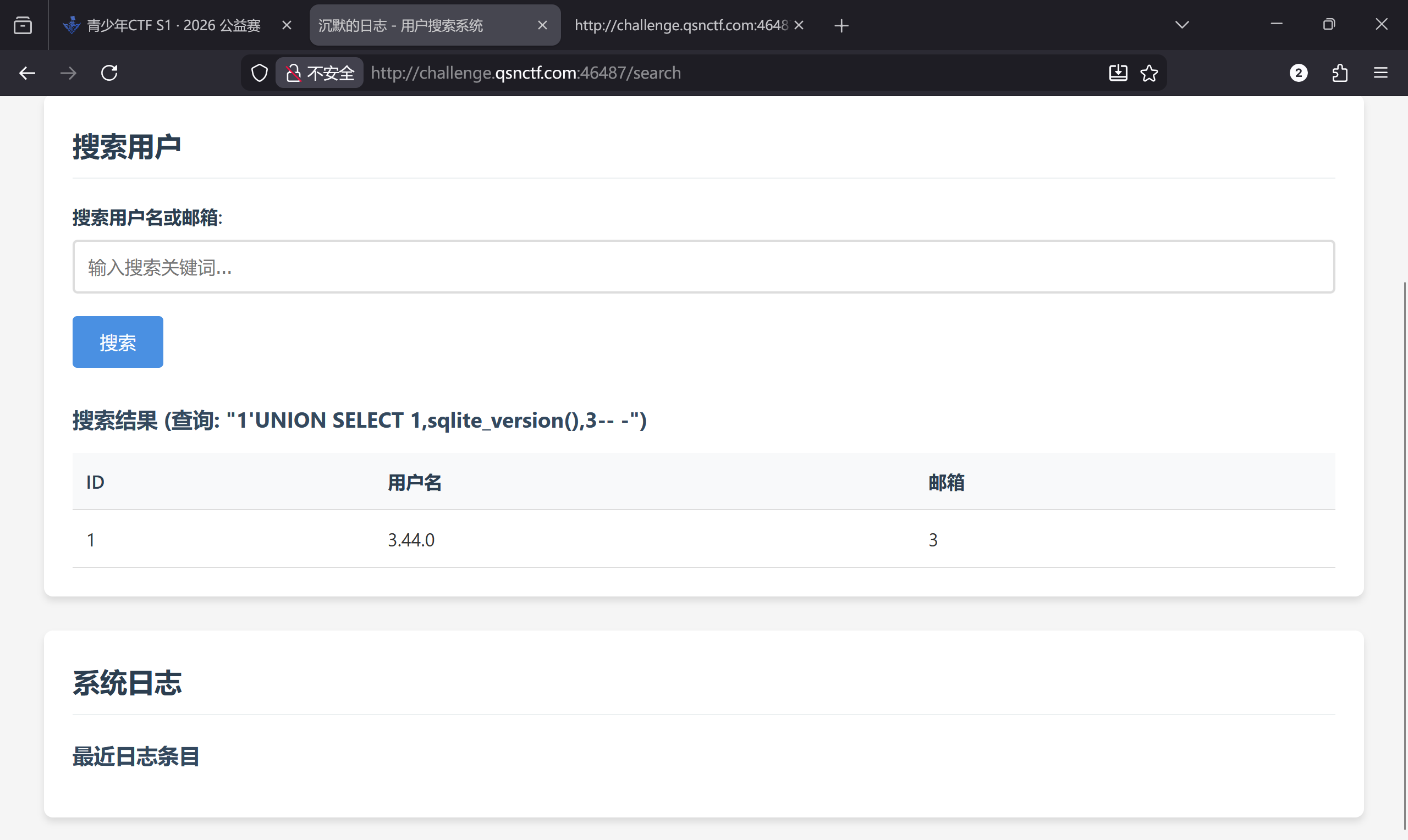
Task: Click the 不安全 connection security indicator
Action: pyautogui.click(x=320, y=73)
